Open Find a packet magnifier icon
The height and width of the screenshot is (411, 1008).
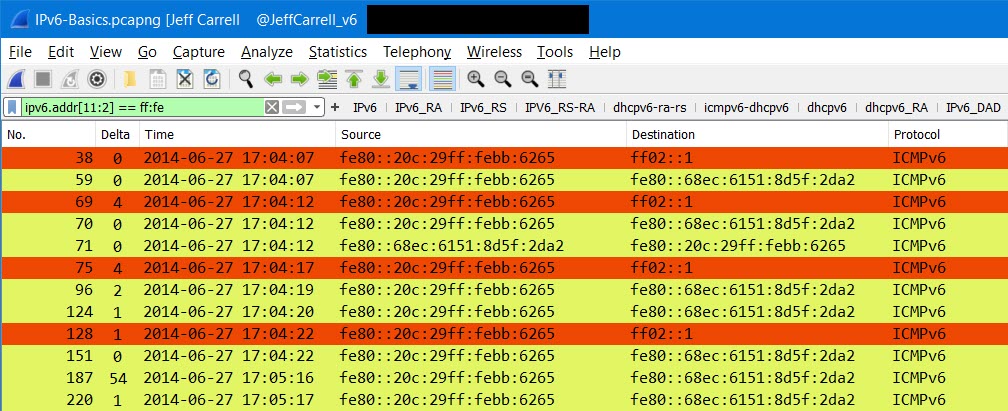pyautogui.click(x=246, y=79)
